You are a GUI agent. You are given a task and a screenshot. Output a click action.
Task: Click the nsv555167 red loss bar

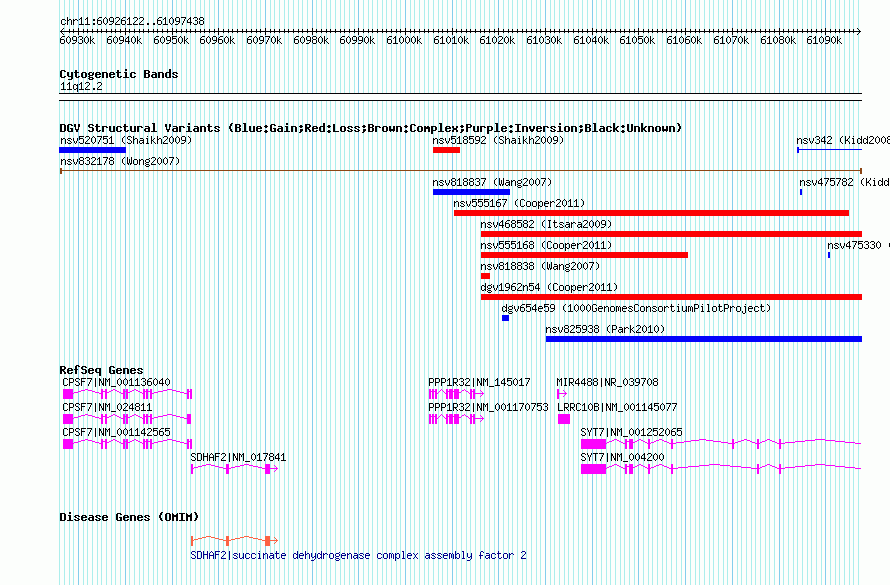click(x=651, y=213)
